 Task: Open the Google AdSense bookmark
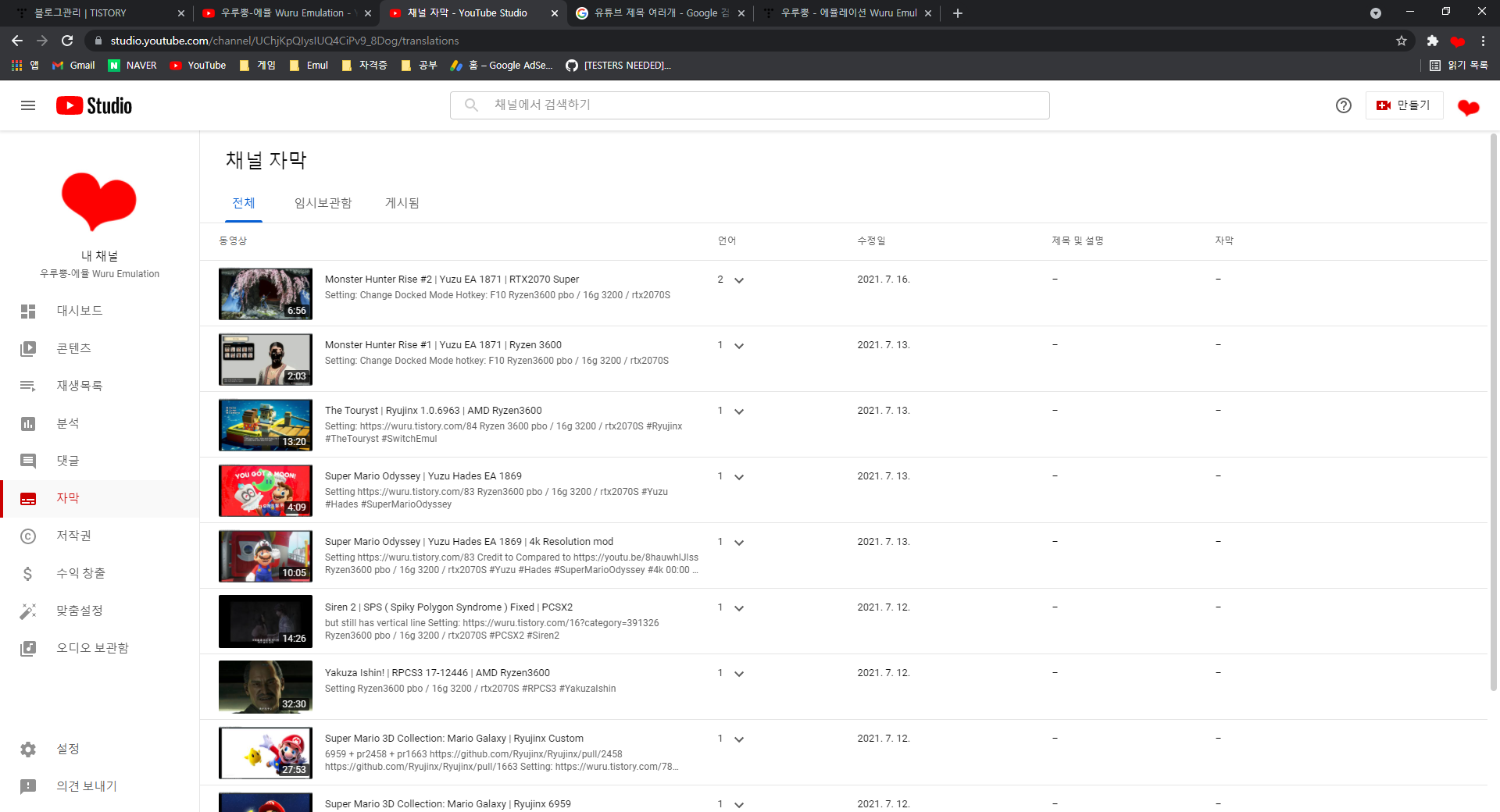[x=502, y=66]
